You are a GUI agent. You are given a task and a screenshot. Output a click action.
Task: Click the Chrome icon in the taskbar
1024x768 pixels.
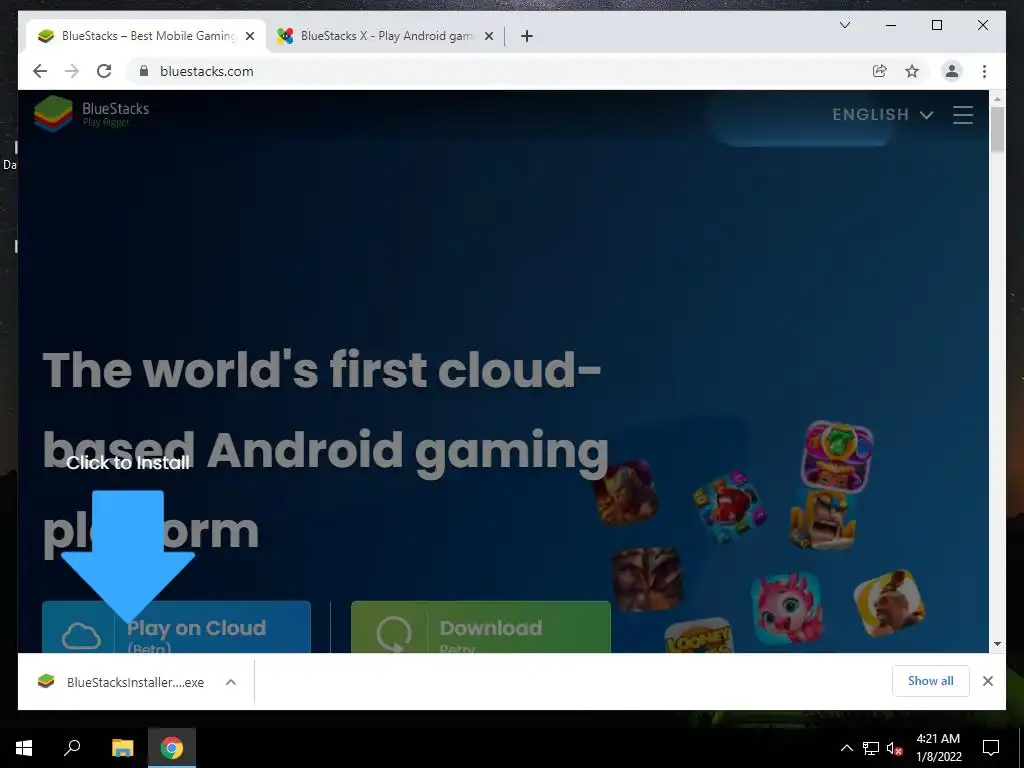(172, 748)
